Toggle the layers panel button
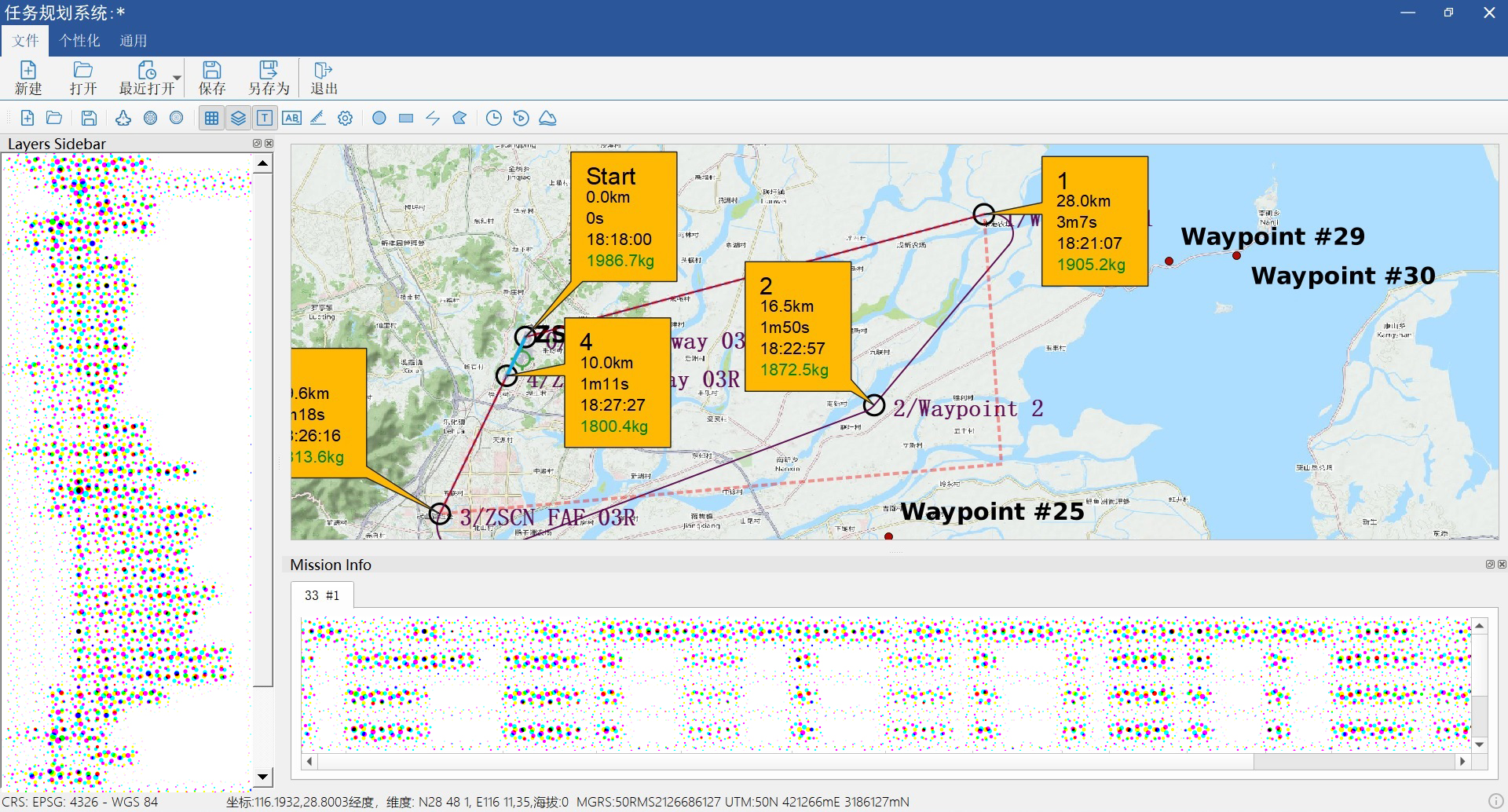Screen dimensions: 1508x812 coord(238,118)
